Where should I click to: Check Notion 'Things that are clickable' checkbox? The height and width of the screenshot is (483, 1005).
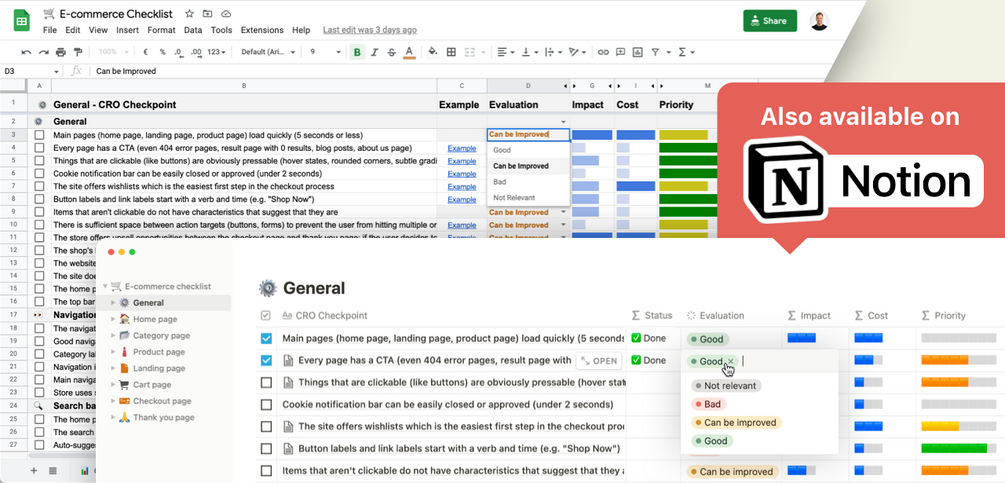[x=266, y=383]
